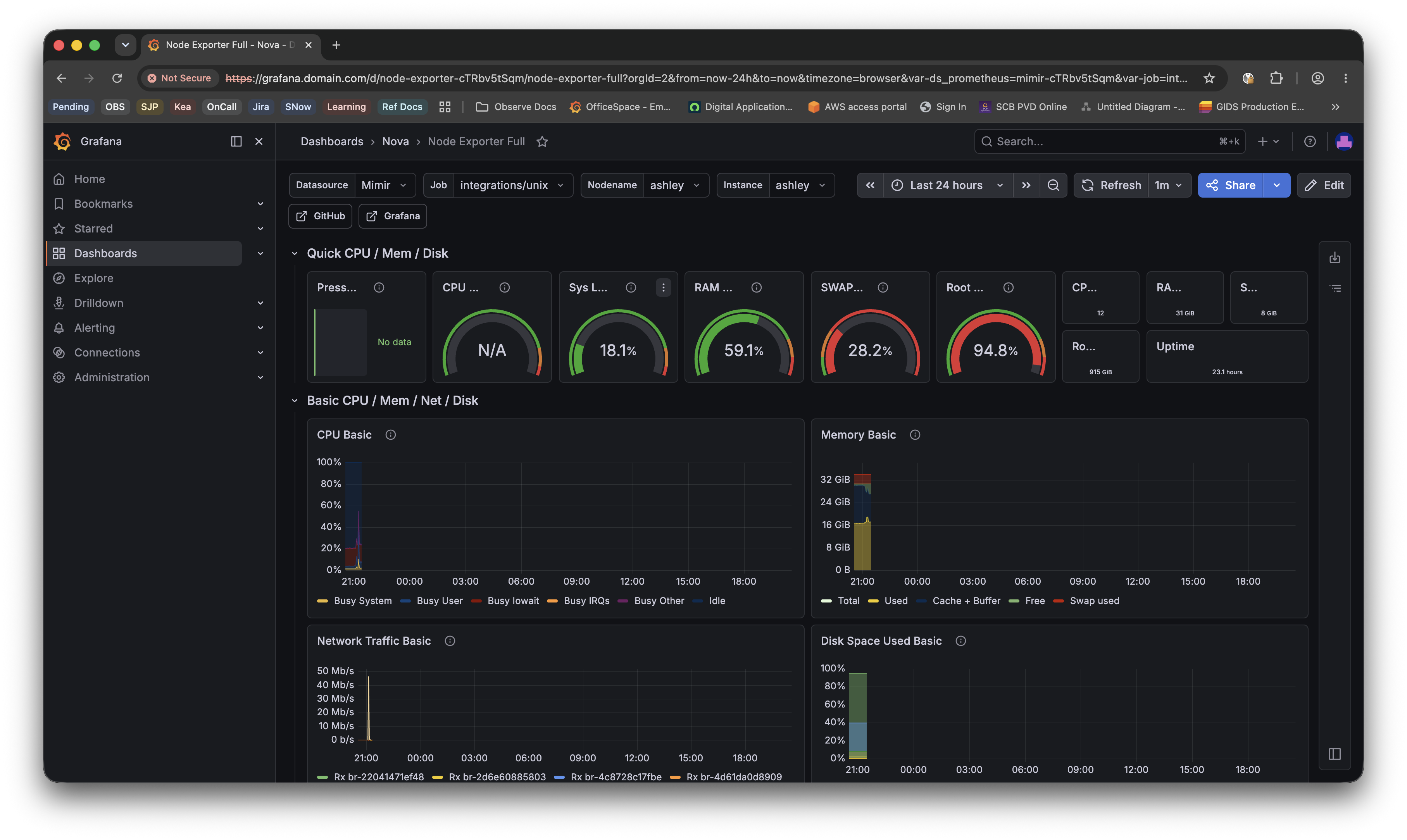Viewport: 1407px width, 840px height.
Task: Open the user profile avatar
Action: pyautogui.click(x=1343, y=141)
